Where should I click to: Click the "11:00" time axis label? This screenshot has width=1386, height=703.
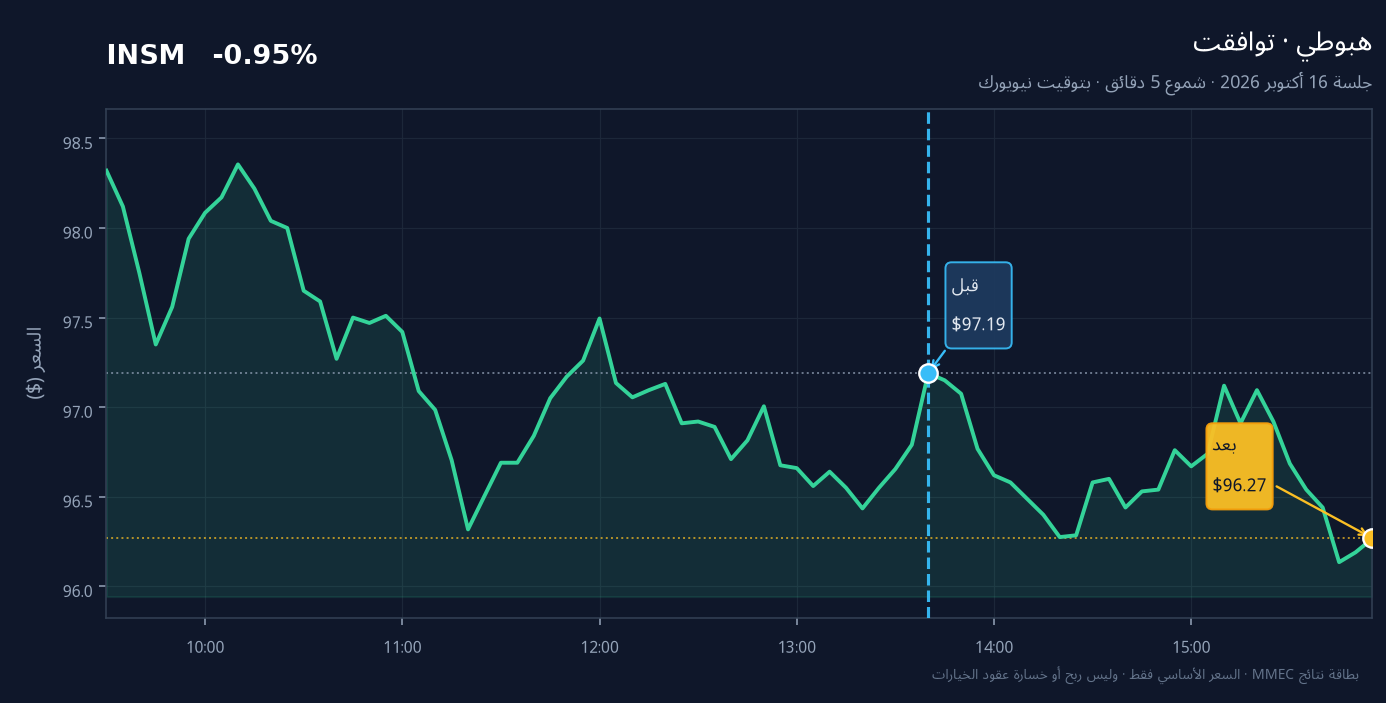pos(402,647)
